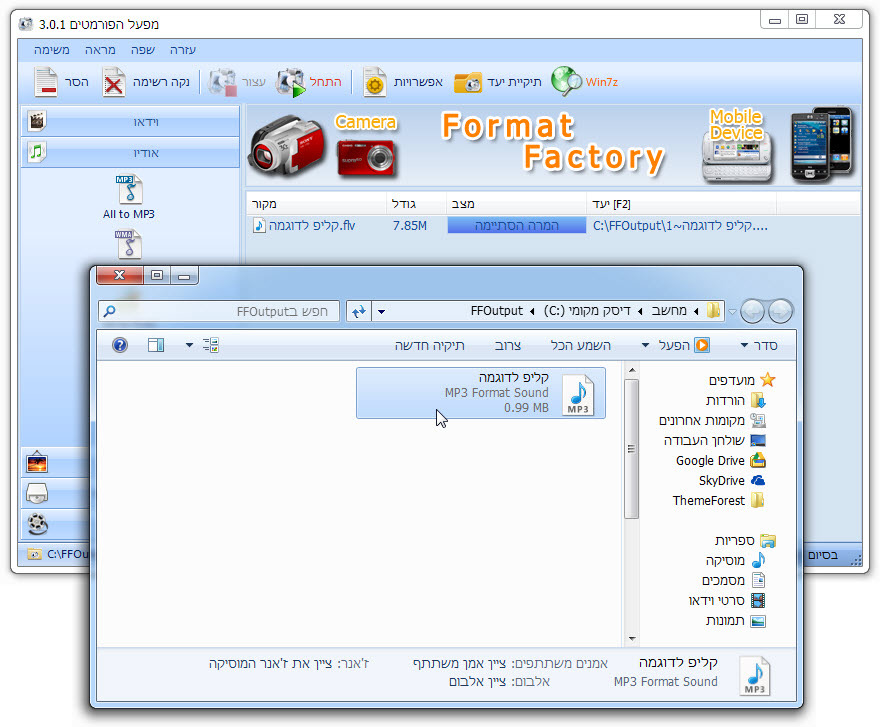Click the navigation pane scrollbar thumb

[x=631, y=449]
